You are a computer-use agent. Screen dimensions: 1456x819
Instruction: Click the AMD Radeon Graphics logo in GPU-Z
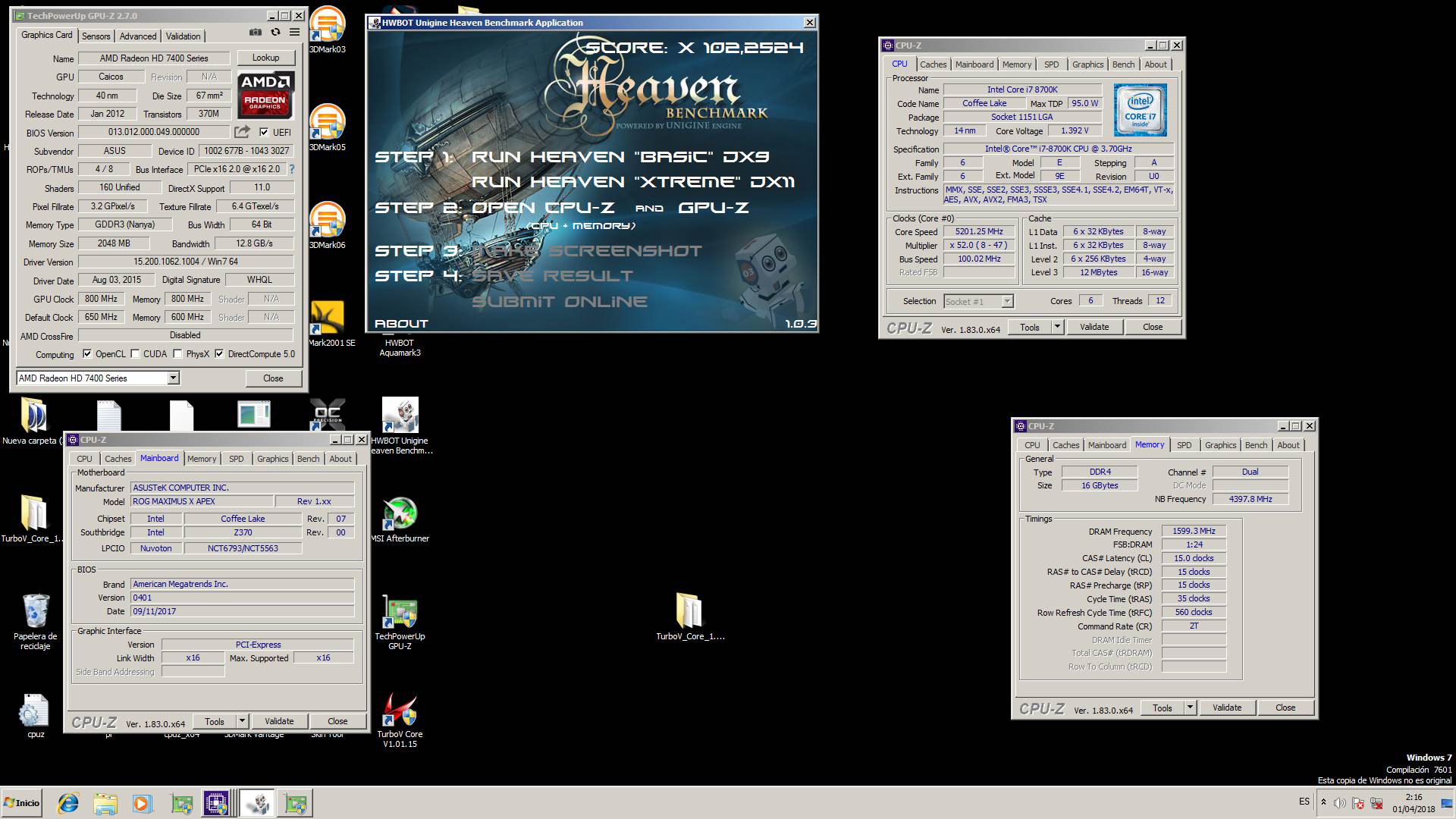(265, 95)
